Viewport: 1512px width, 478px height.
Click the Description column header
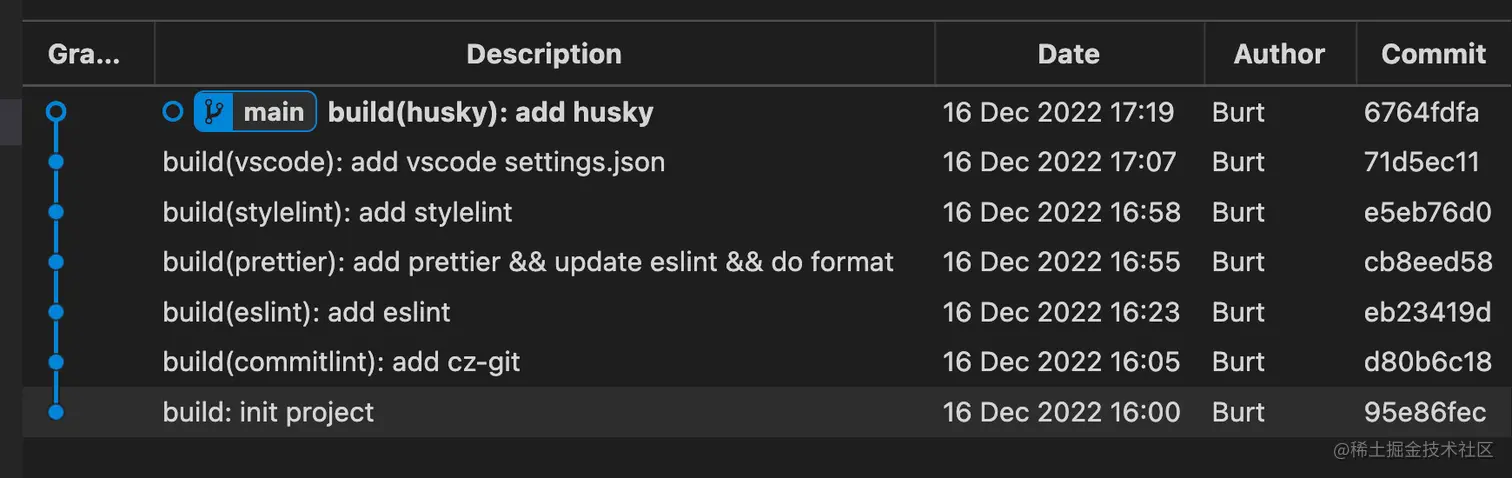coord(544,54)
